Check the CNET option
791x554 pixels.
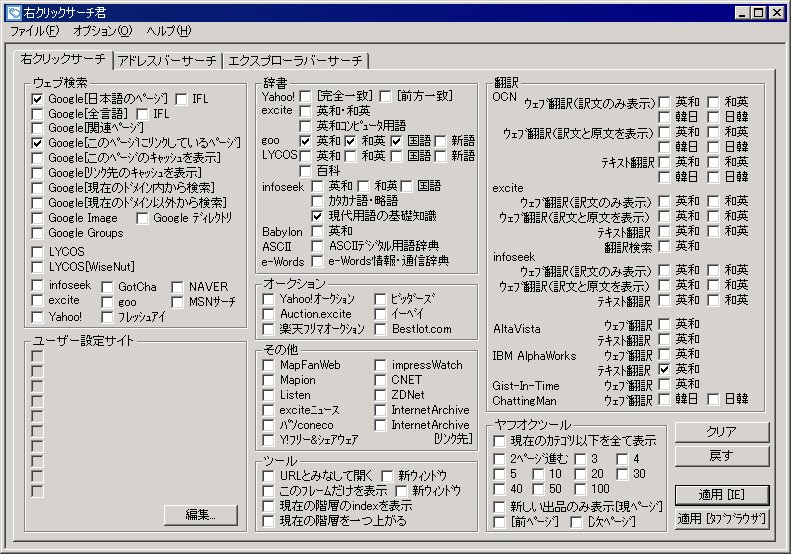(x=380, y=380)
